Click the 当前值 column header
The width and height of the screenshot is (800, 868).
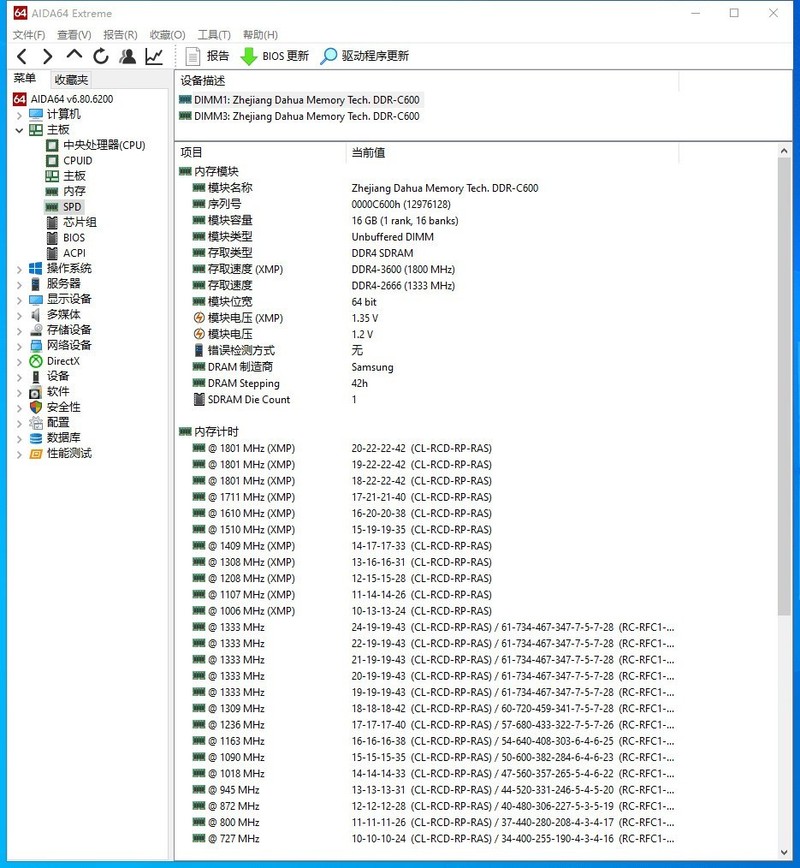pyautogui.click(x=380, y=152)
